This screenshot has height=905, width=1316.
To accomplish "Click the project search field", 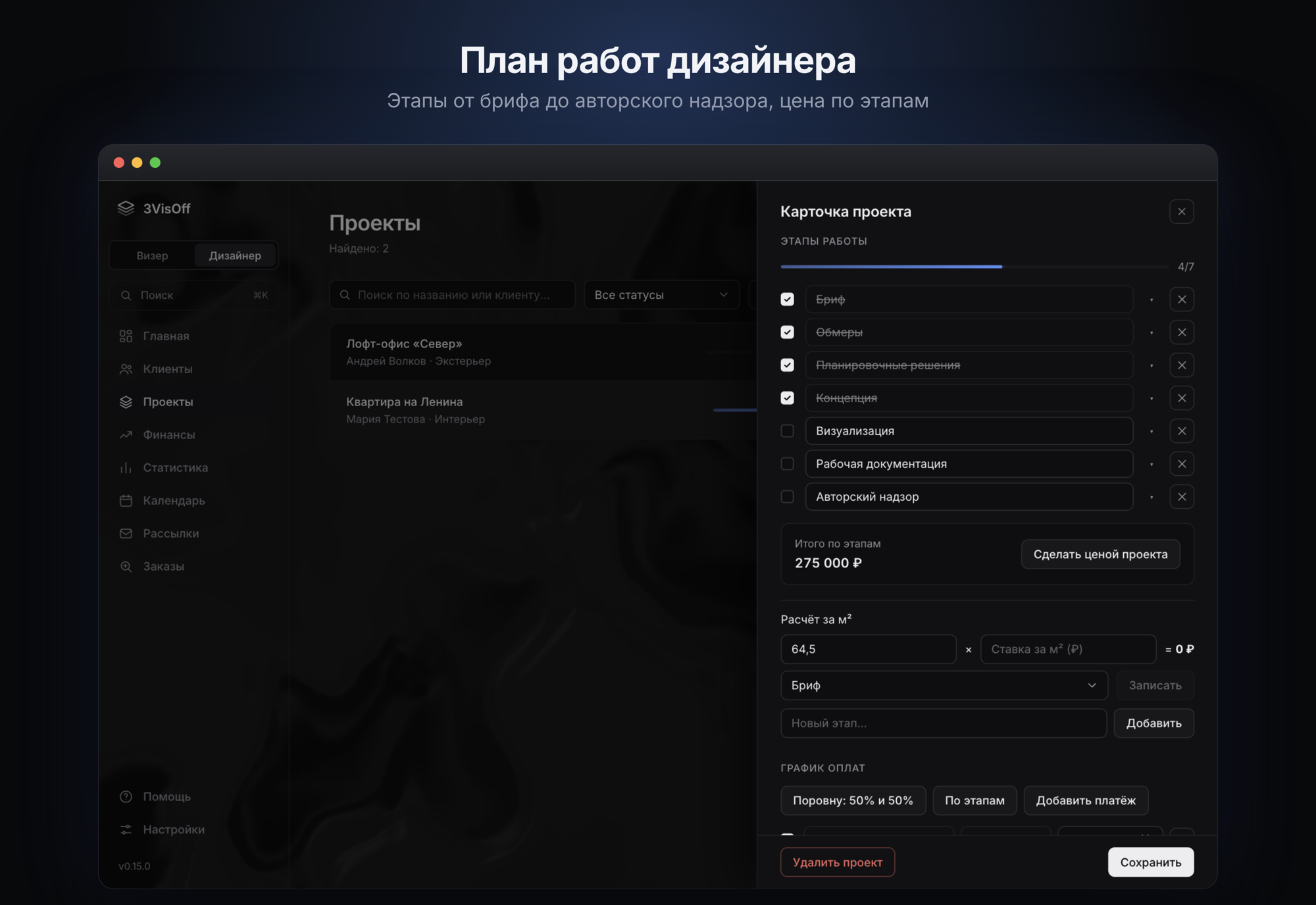I will click(x=452, y=295).
